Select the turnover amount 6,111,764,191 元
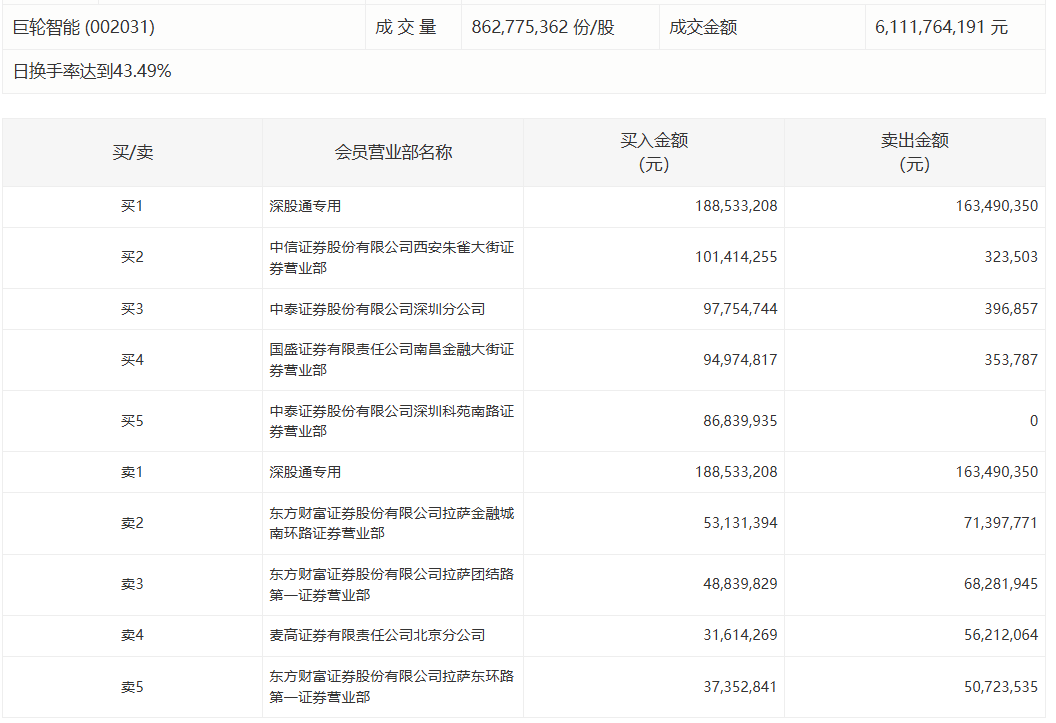Screen dimensions: 1056x723 [942, 27]
